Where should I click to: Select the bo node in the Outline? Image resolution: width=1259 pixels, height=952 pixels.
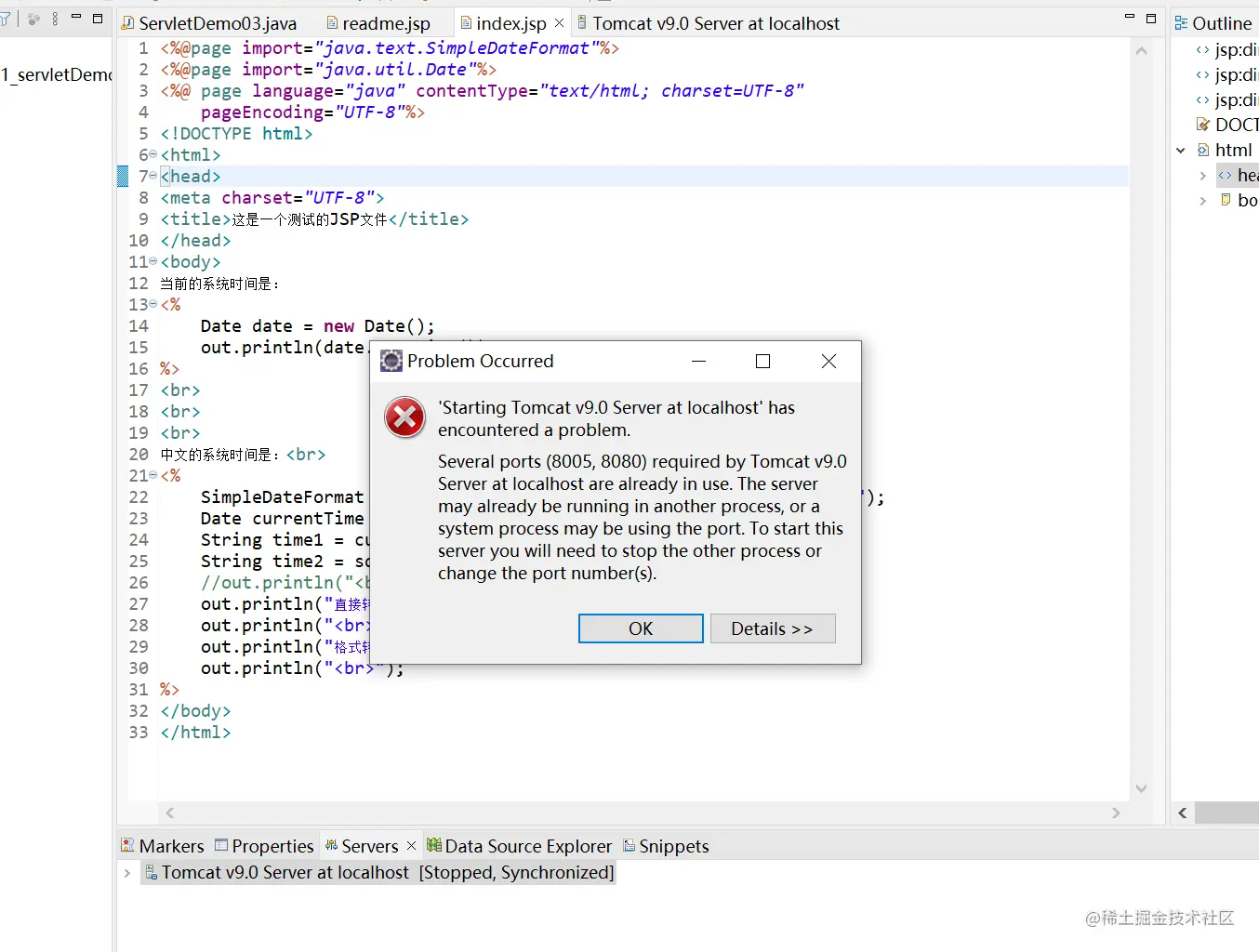click(x=1239, y=200)
